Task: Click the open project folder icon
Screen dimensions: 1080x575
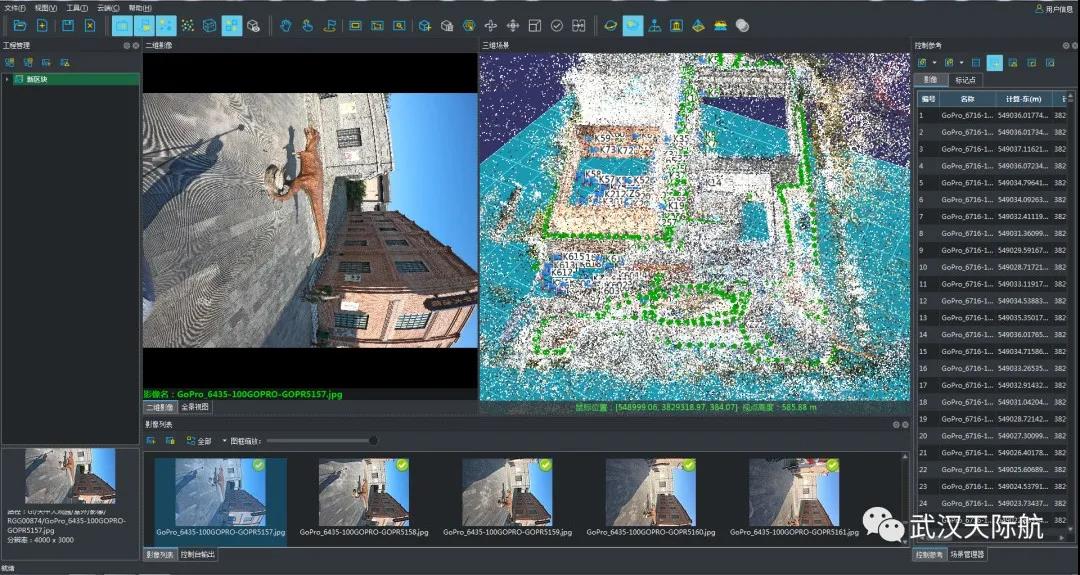Action: 20,25
